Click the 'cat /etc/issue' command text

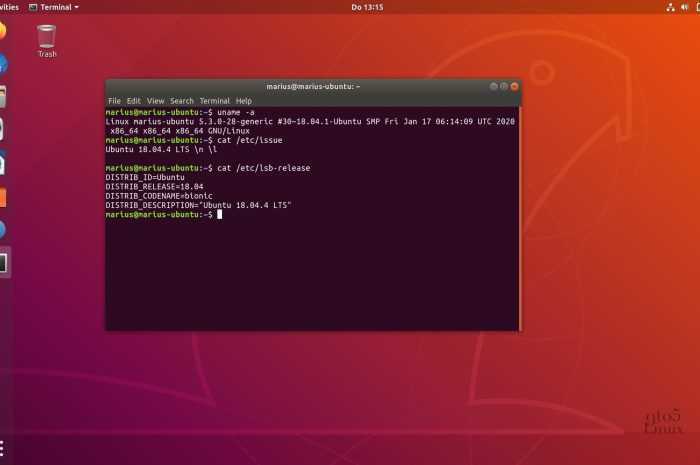[250, 140]
